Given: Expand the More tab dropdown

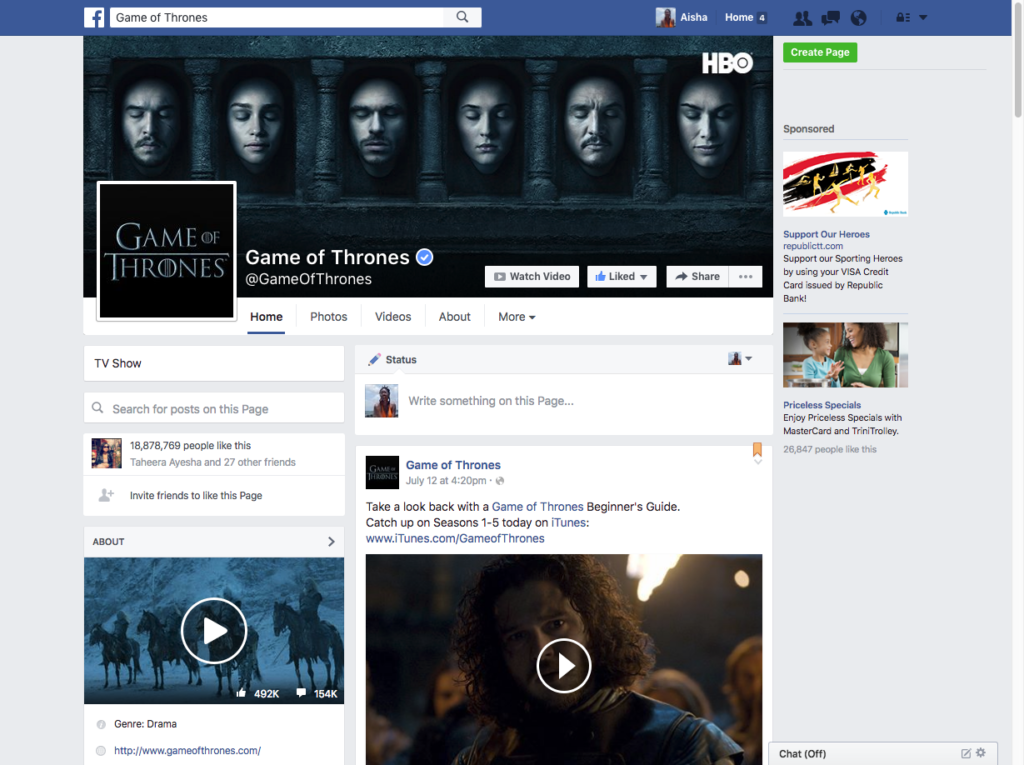Looking at the screenshot, I should coord(517,317).
